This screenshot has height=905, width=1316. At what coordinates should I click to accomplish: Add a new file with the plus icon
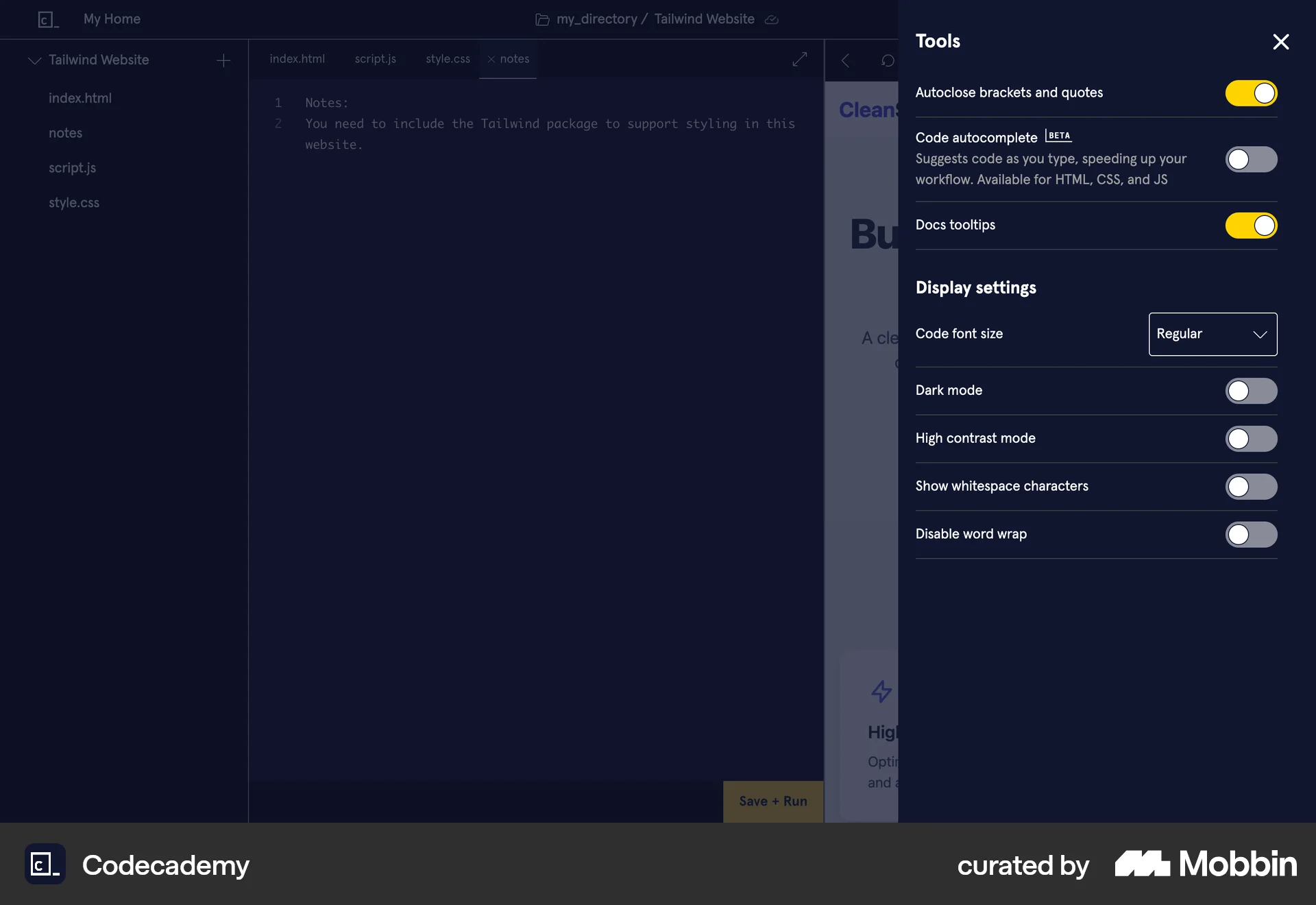pyautogui.click(x=223, y=60)
